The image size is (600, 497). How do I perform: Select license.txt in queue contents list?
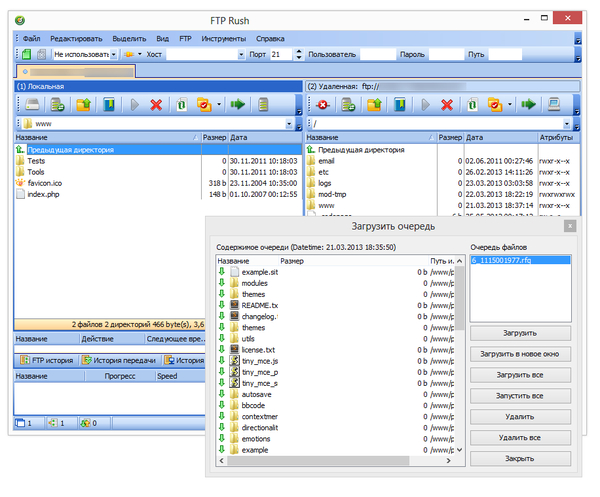click(x=258, y=350)
